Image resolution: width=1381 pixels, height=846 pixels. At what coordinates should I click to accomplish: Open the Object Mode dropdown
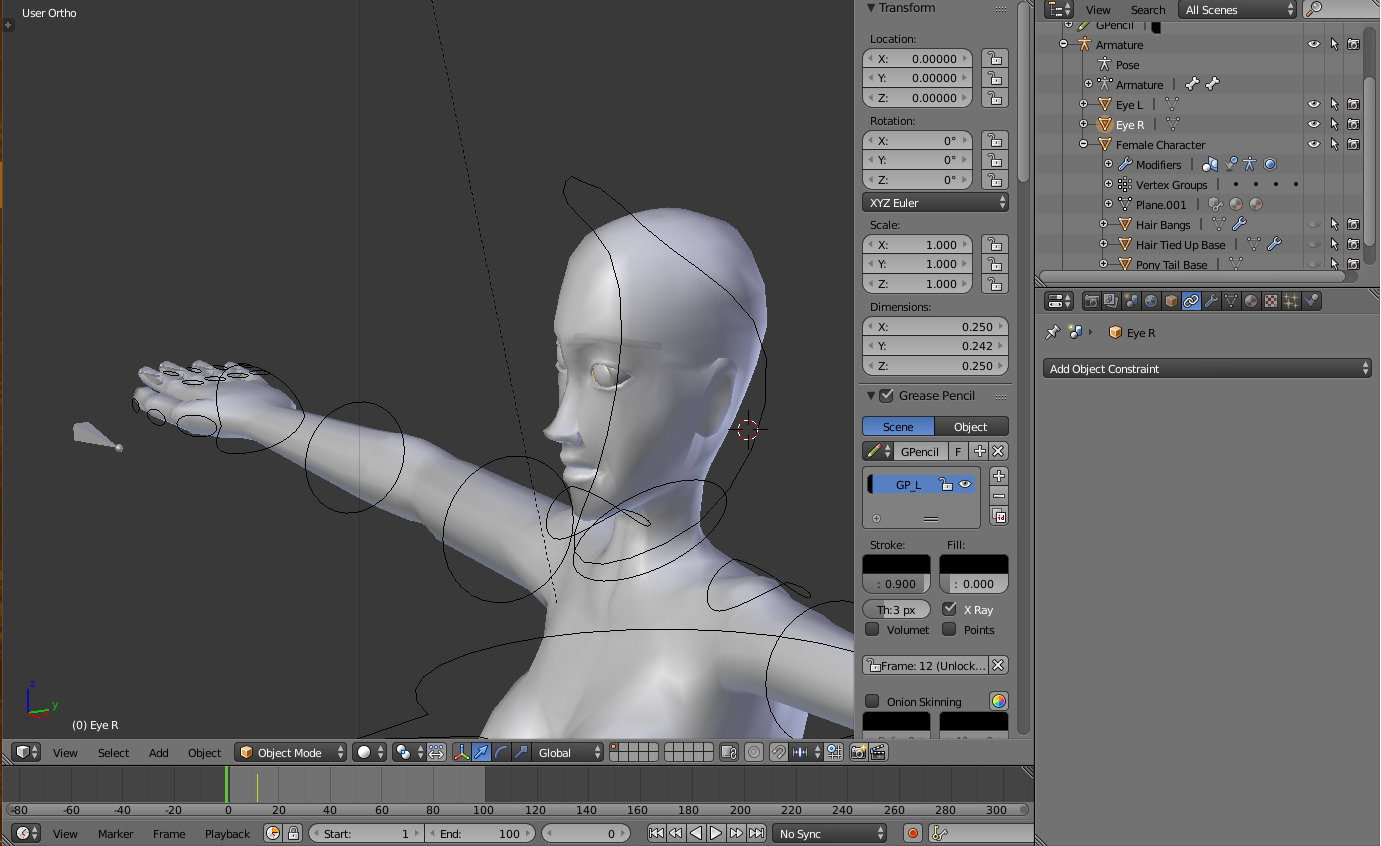(291, 752)
